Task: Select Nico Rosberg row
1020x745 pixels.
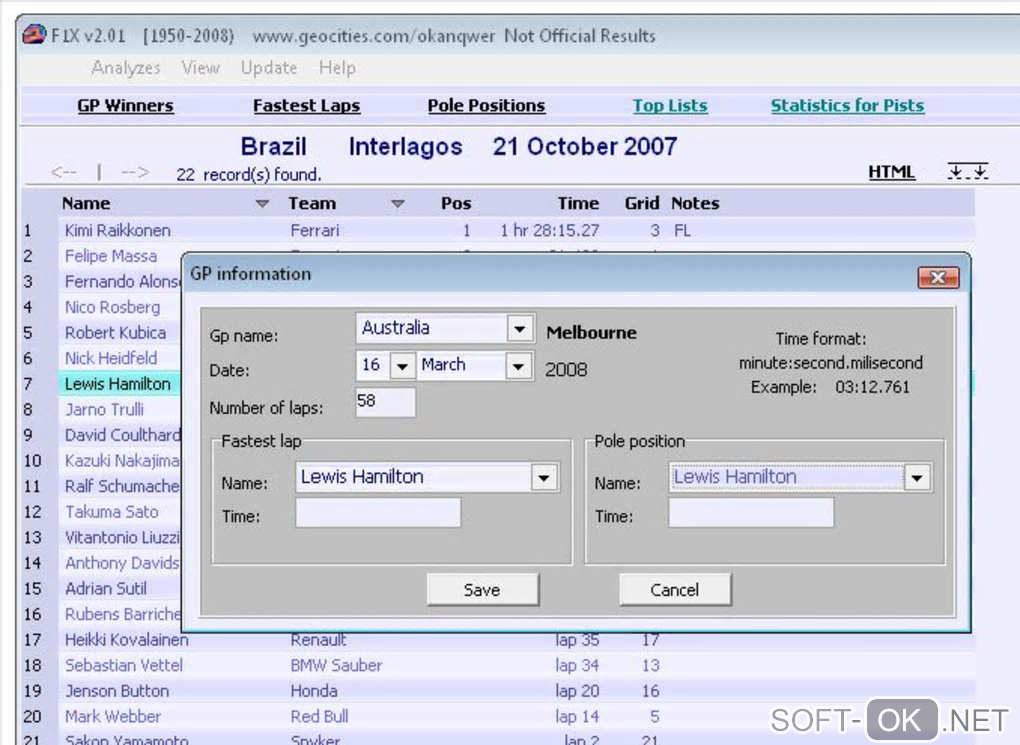Action: click(x=112, y=307)
